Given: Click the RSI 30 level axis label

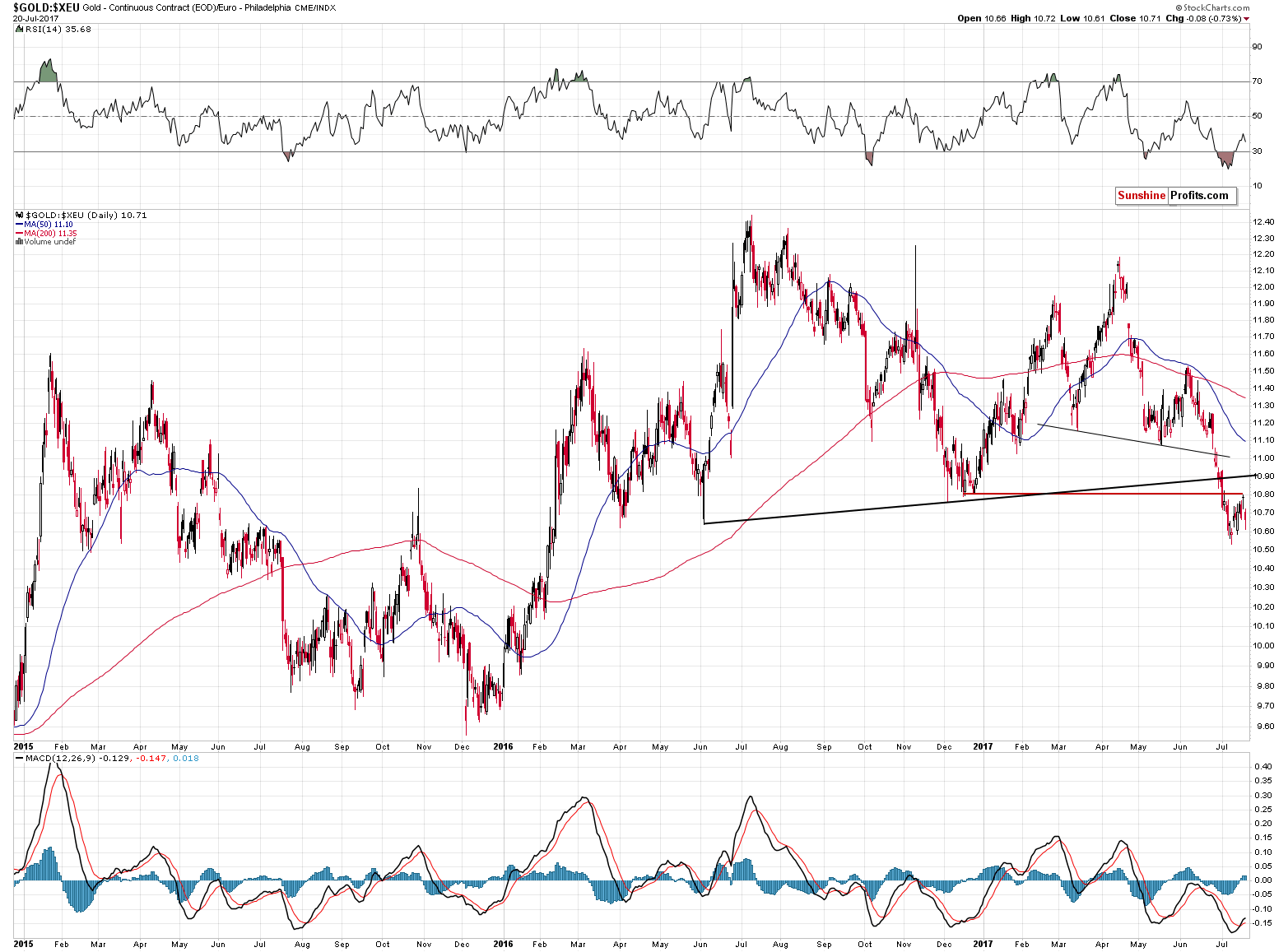Looking at the screenshot, I should pos(1258,151).
